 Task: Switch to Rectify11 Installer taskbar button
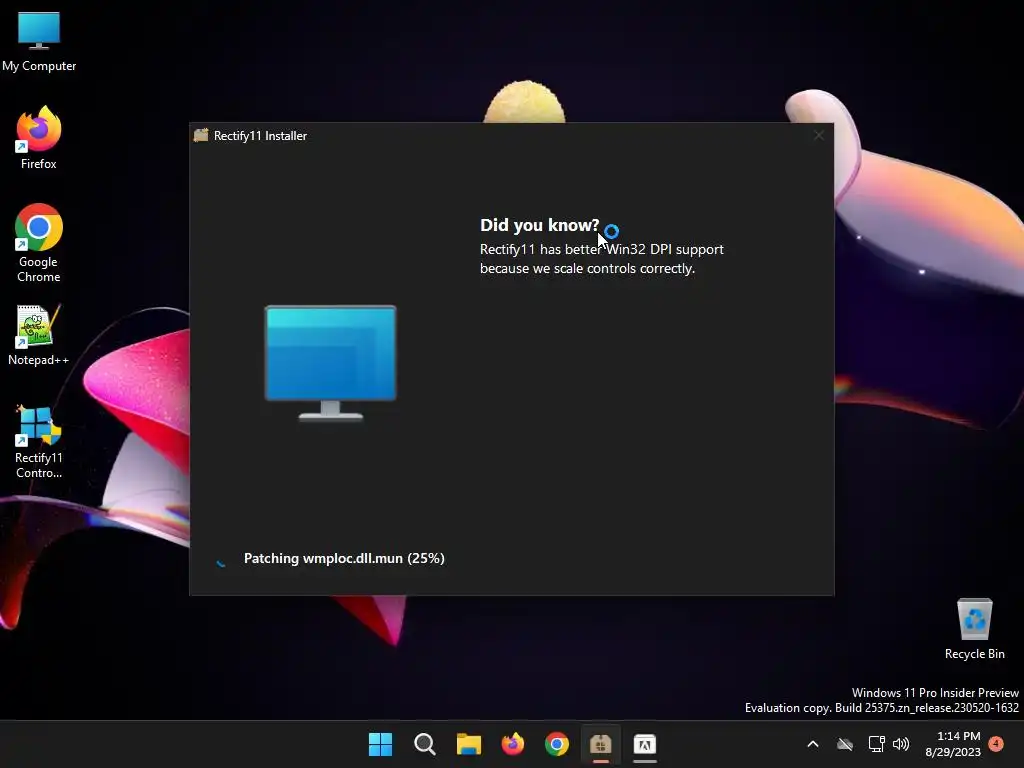(601, 744)
